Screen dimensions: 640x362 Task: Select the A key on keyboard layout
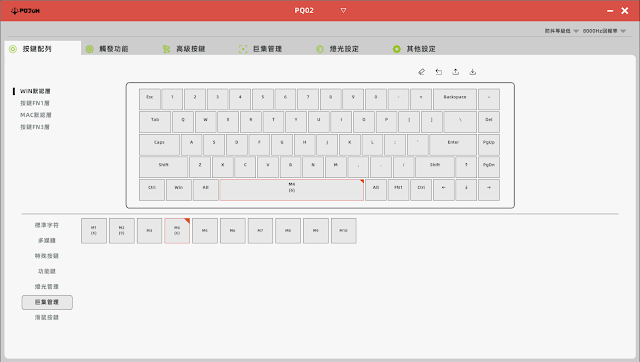point(191,144)
